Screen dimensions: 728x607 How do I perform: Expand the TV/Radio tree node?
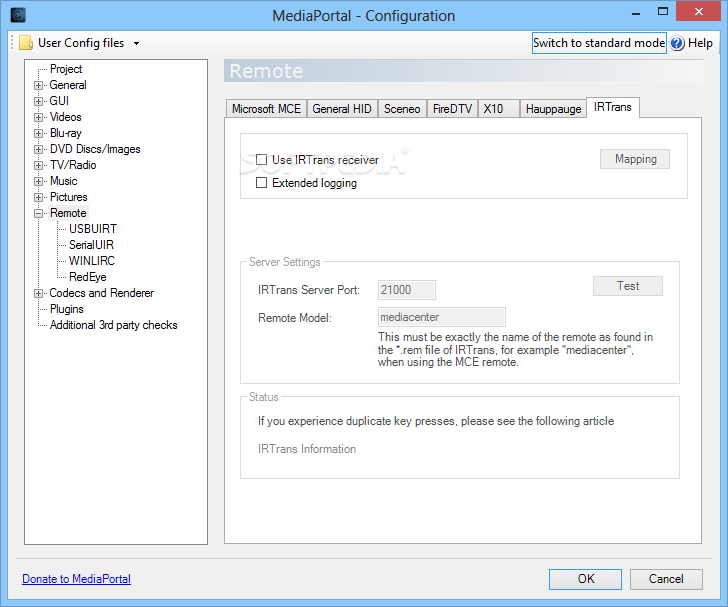point(39,165)
